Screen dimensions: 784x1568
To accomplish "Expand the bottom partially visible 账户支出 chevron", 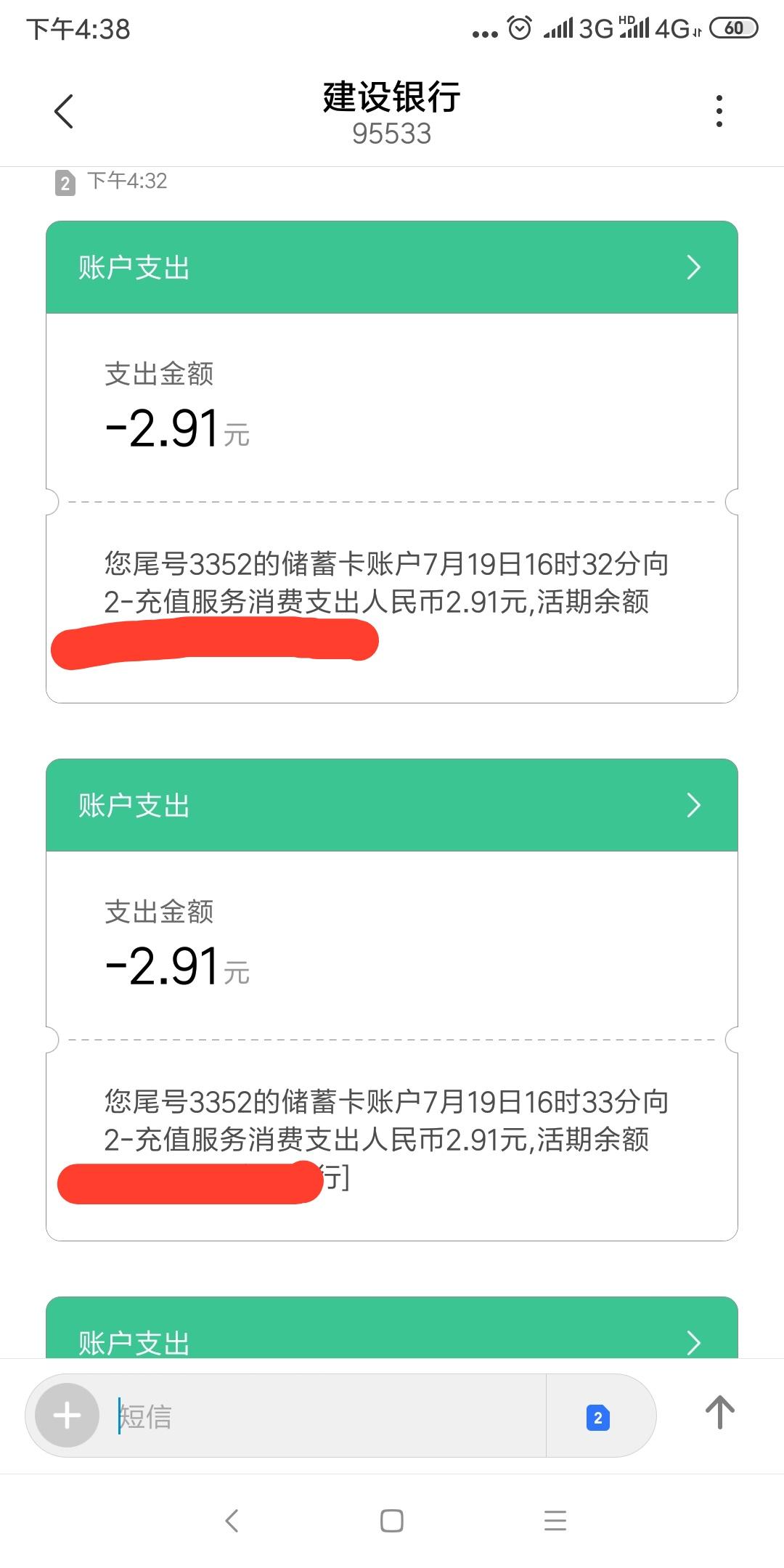I will (x=693, y=1342).
